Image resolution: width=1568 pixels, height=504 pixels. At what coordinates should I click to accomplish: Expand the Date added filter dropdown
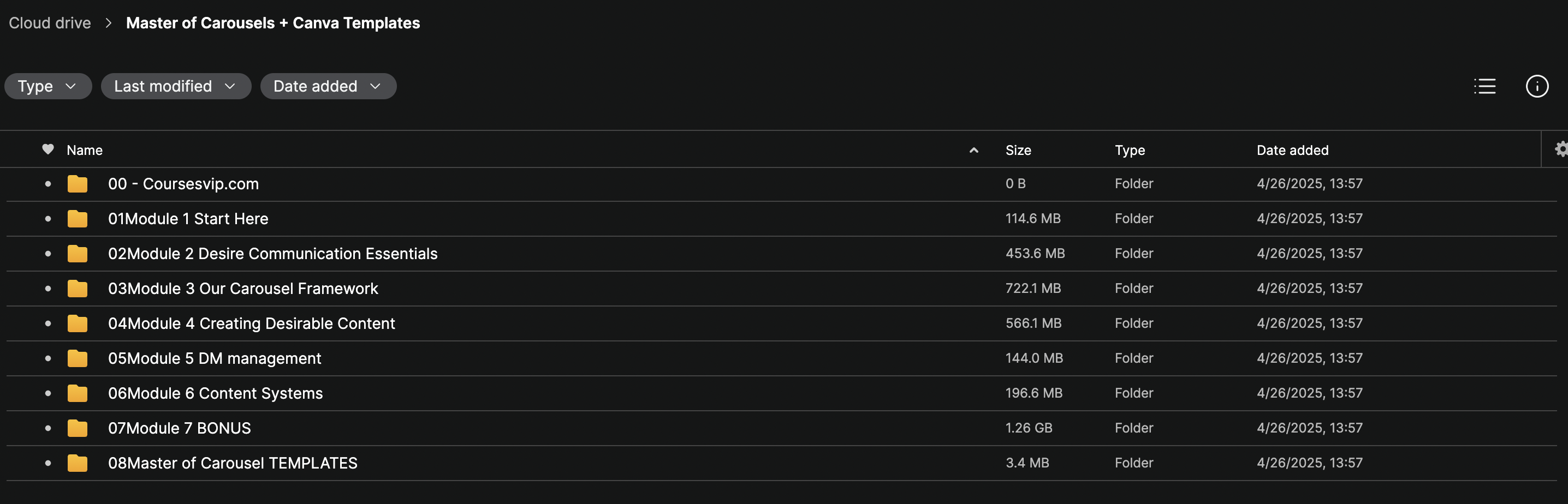pyautogui.click(x=328, y=86)
